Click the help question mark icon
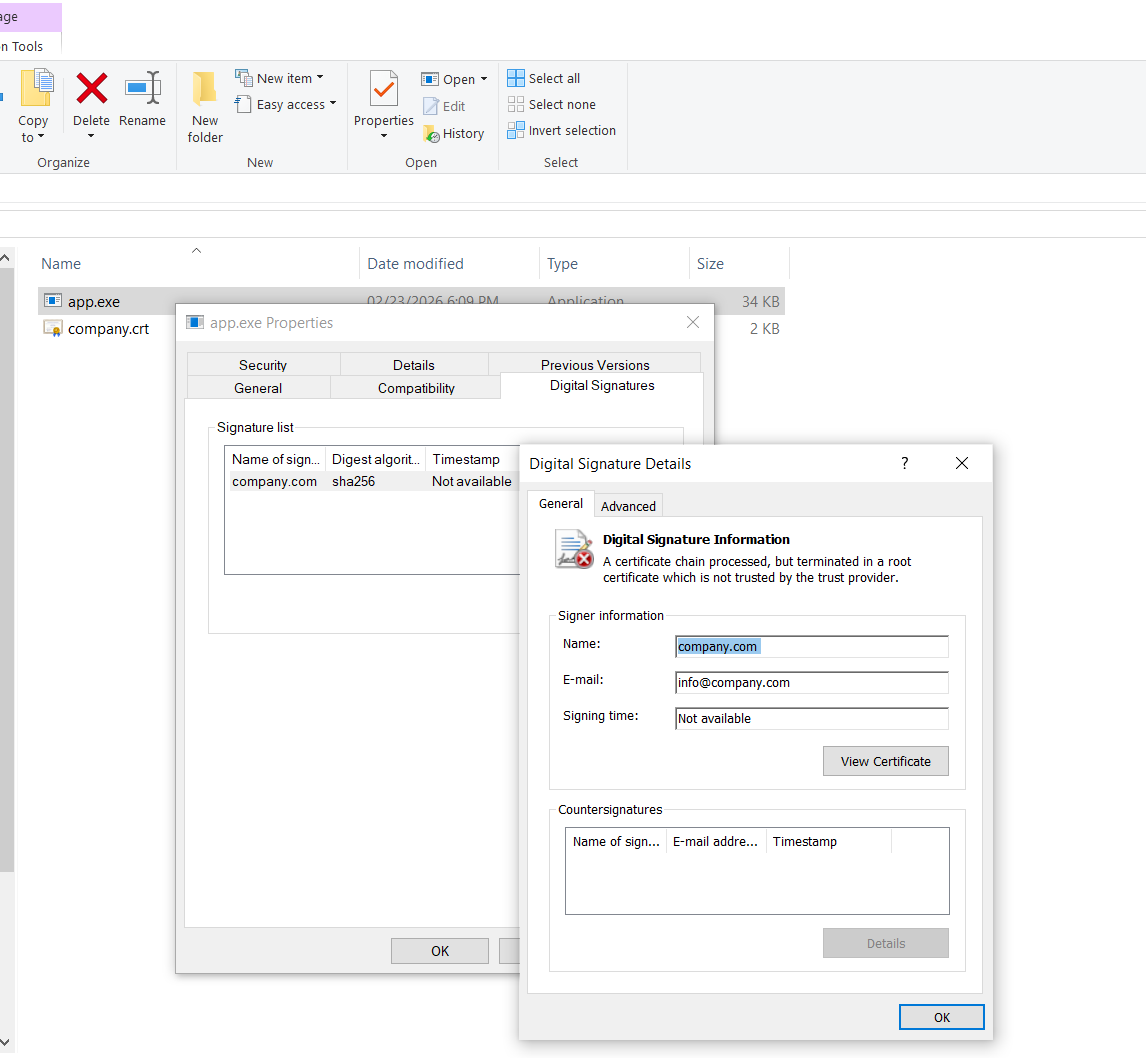 point(904,463)
